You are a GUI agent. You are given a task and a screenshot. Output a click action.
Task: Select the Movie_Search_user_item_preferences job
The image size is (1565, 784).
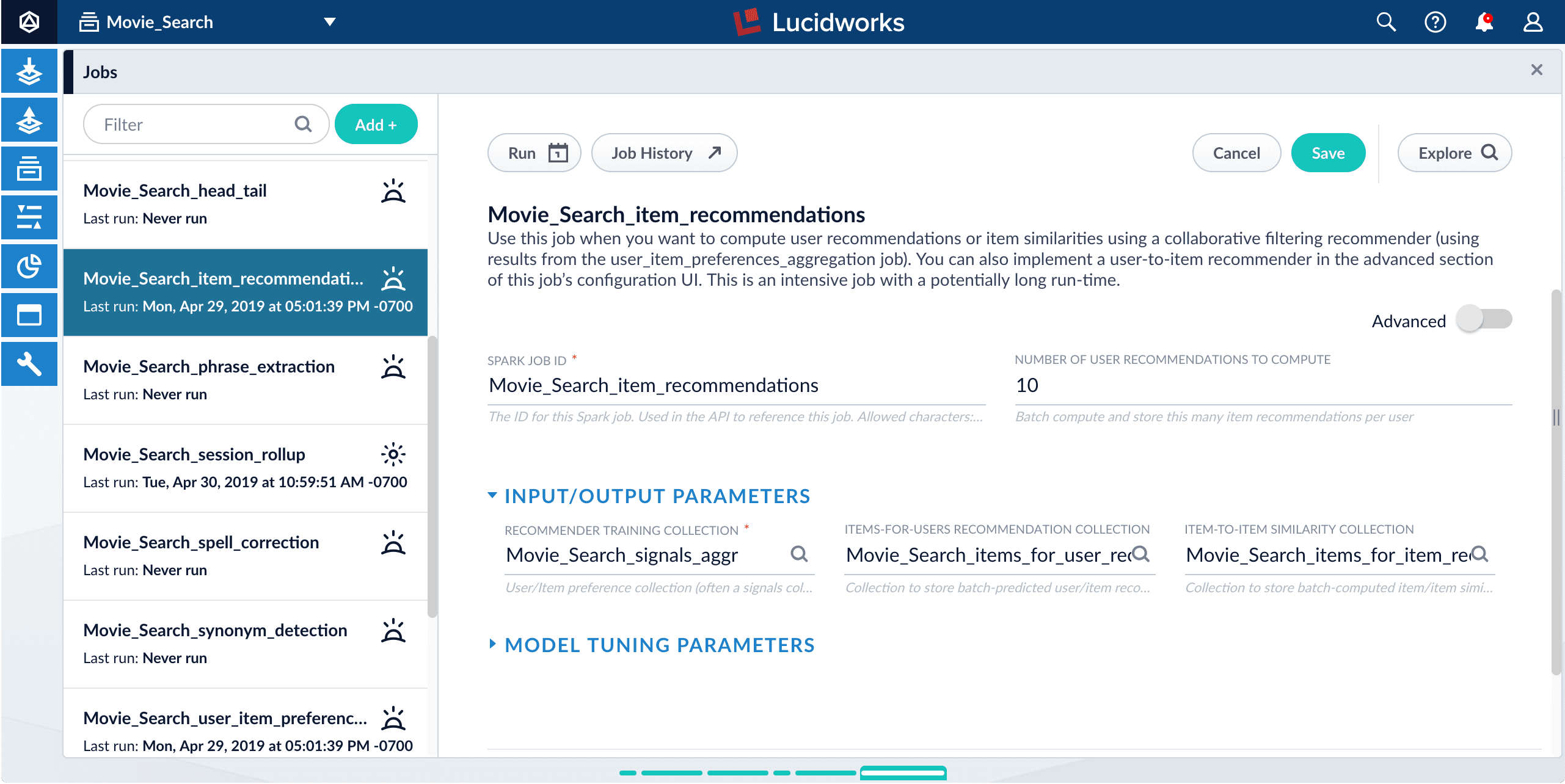pyautogui.click(x=246, y=724)
